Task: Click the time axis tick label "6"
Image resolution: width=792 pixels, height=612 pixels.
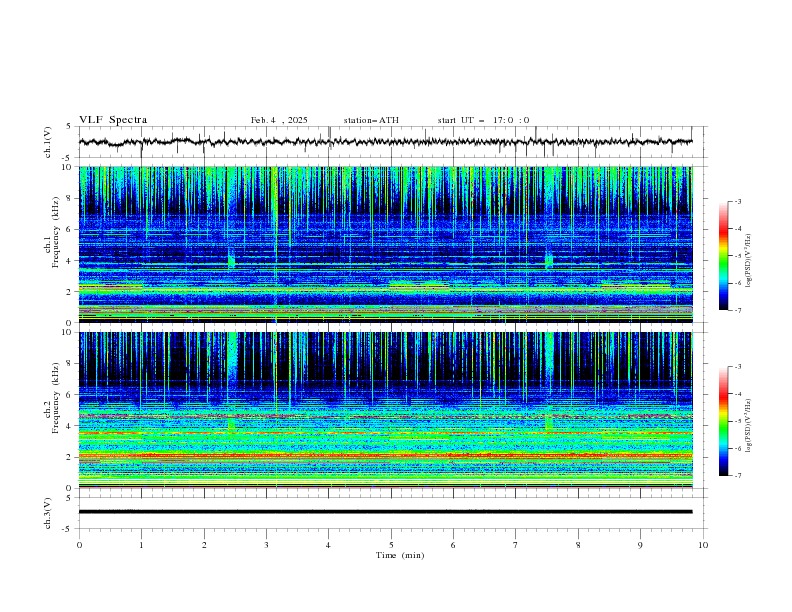Action: click(453, 545)
